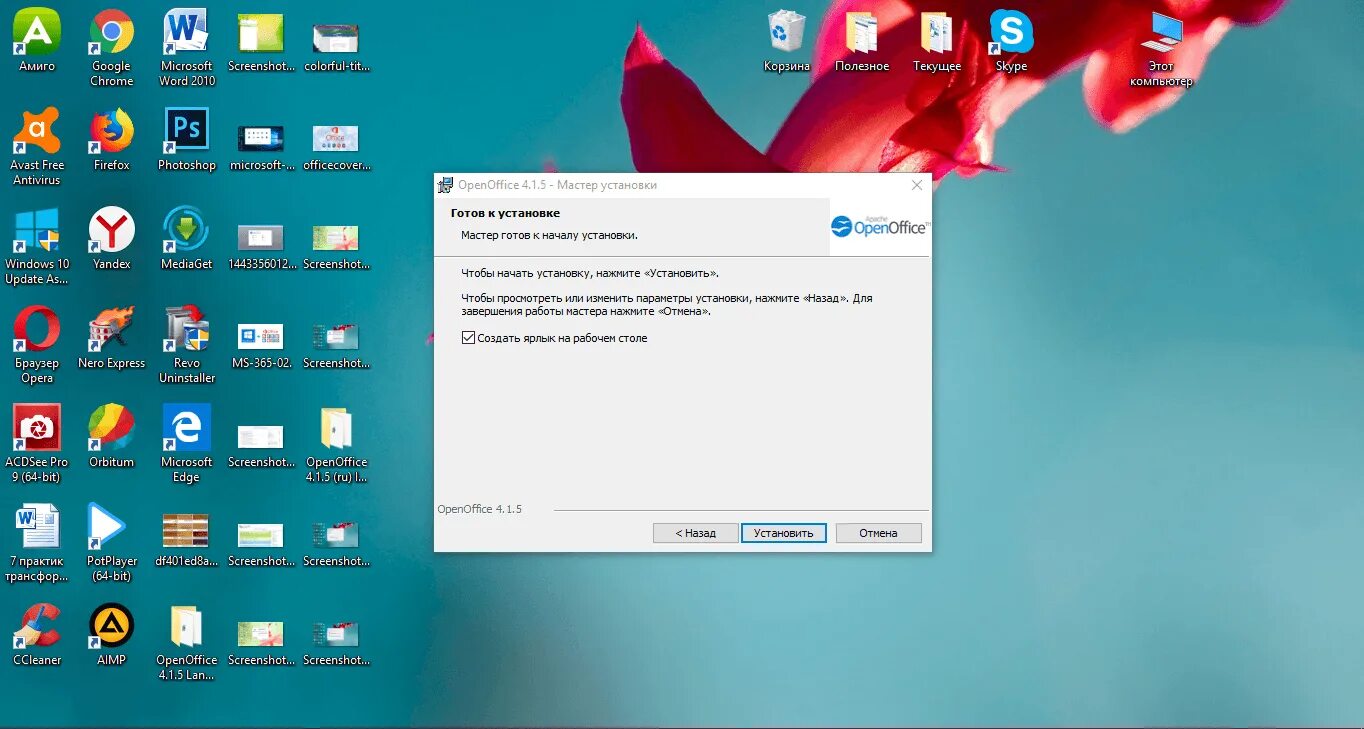Screen dimensions: 1364x729
Task: Select the Microsoft Word 2010 shortcut
Action: (187, 48)
